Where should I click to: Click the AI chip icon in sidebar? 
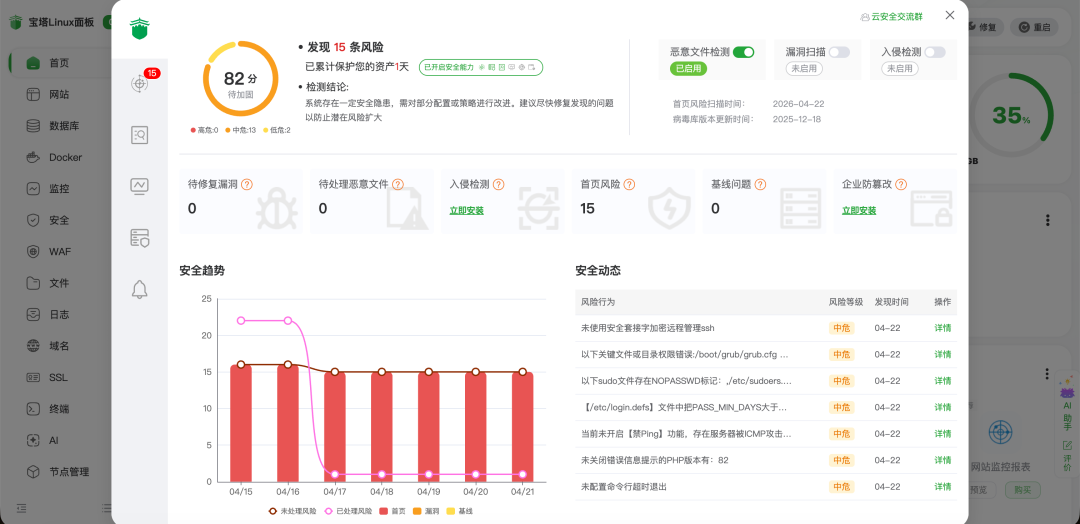click(x=33, y=440)
